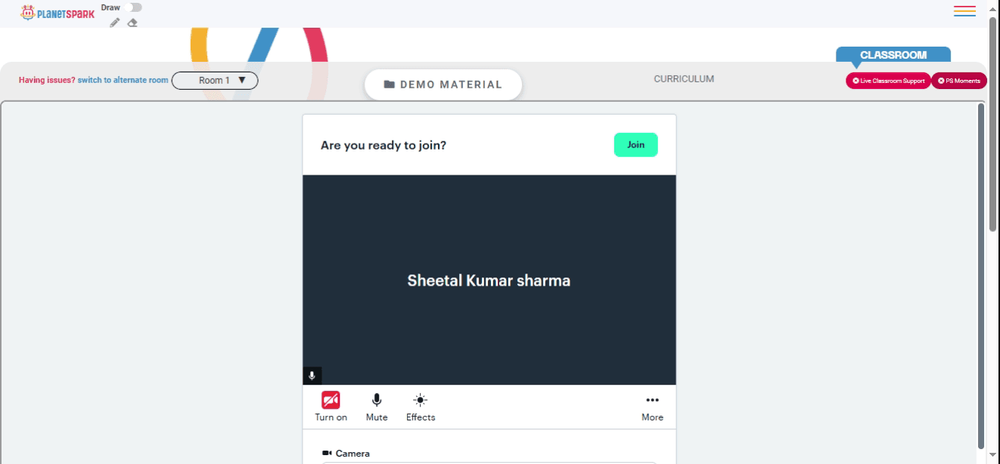Open video Effects

point(420,407)
